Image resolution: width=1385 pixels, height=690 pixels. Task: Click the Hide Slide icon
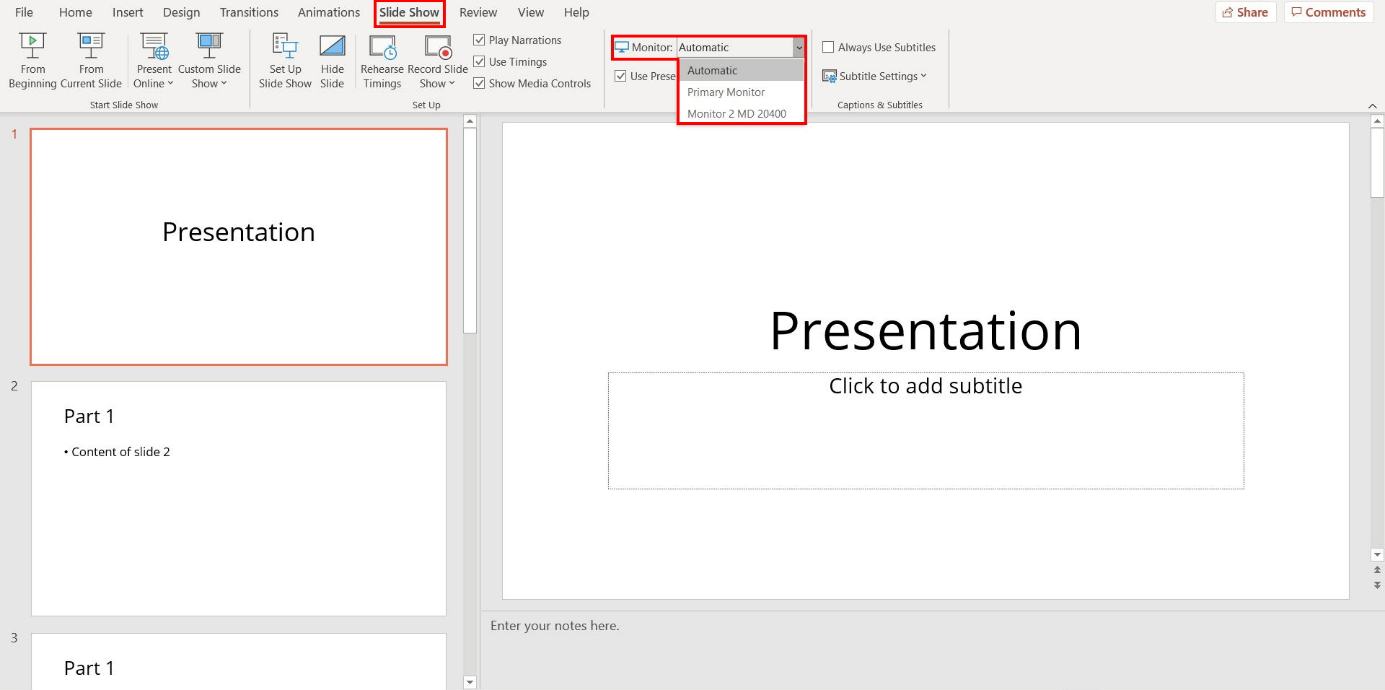click(332, 47)
